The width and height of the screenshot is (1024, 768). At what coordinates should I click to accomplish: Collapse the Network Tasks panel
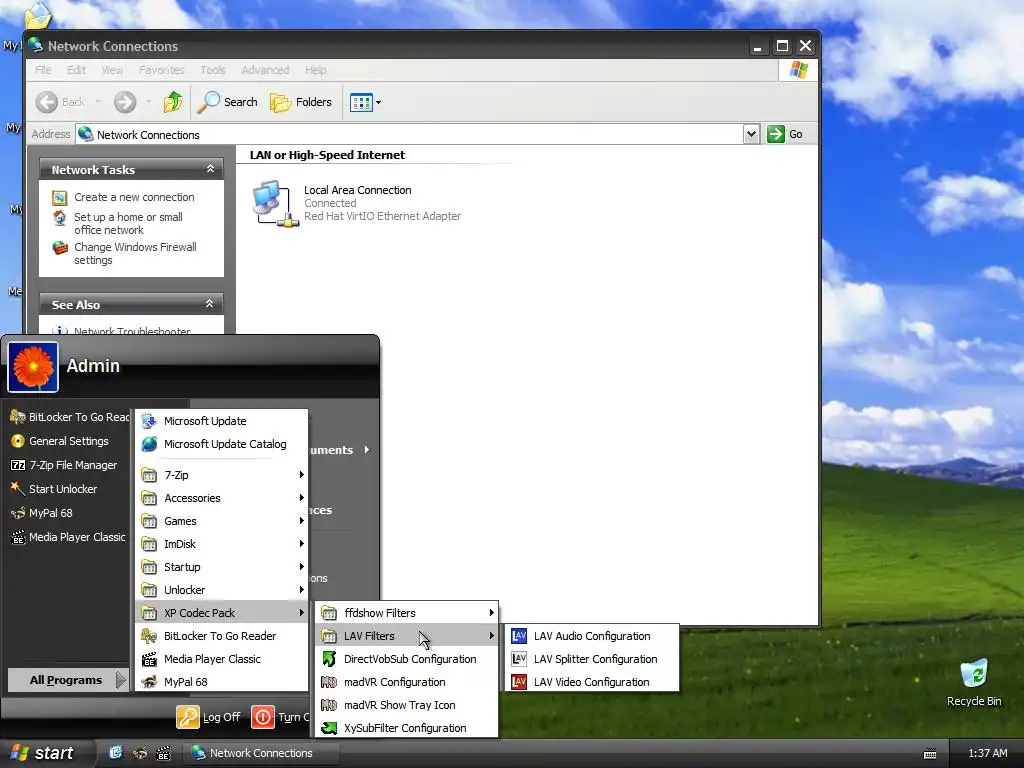(210, 169)
